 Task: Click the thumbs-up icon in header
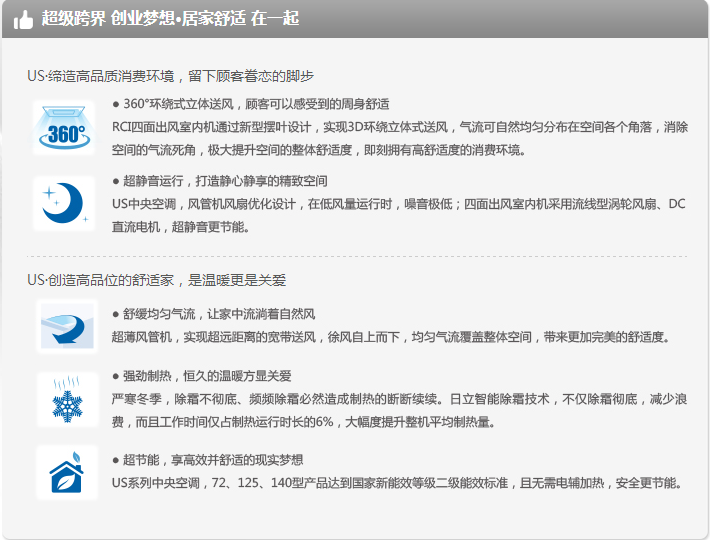[23, 20]
